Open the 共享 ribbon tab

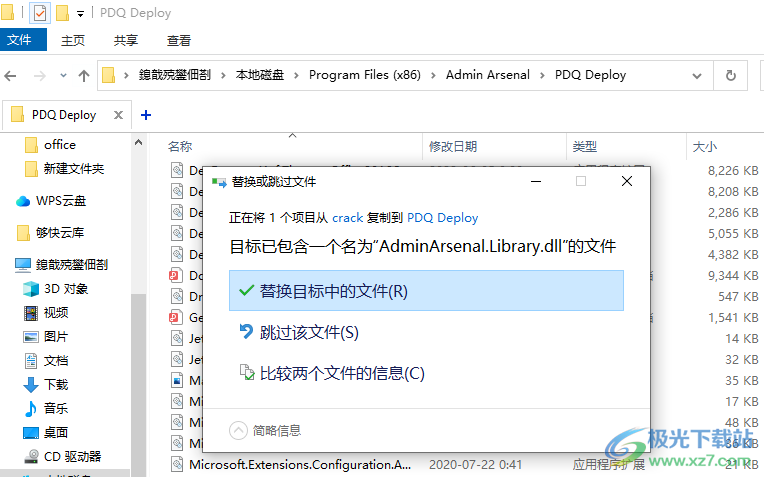126,40
